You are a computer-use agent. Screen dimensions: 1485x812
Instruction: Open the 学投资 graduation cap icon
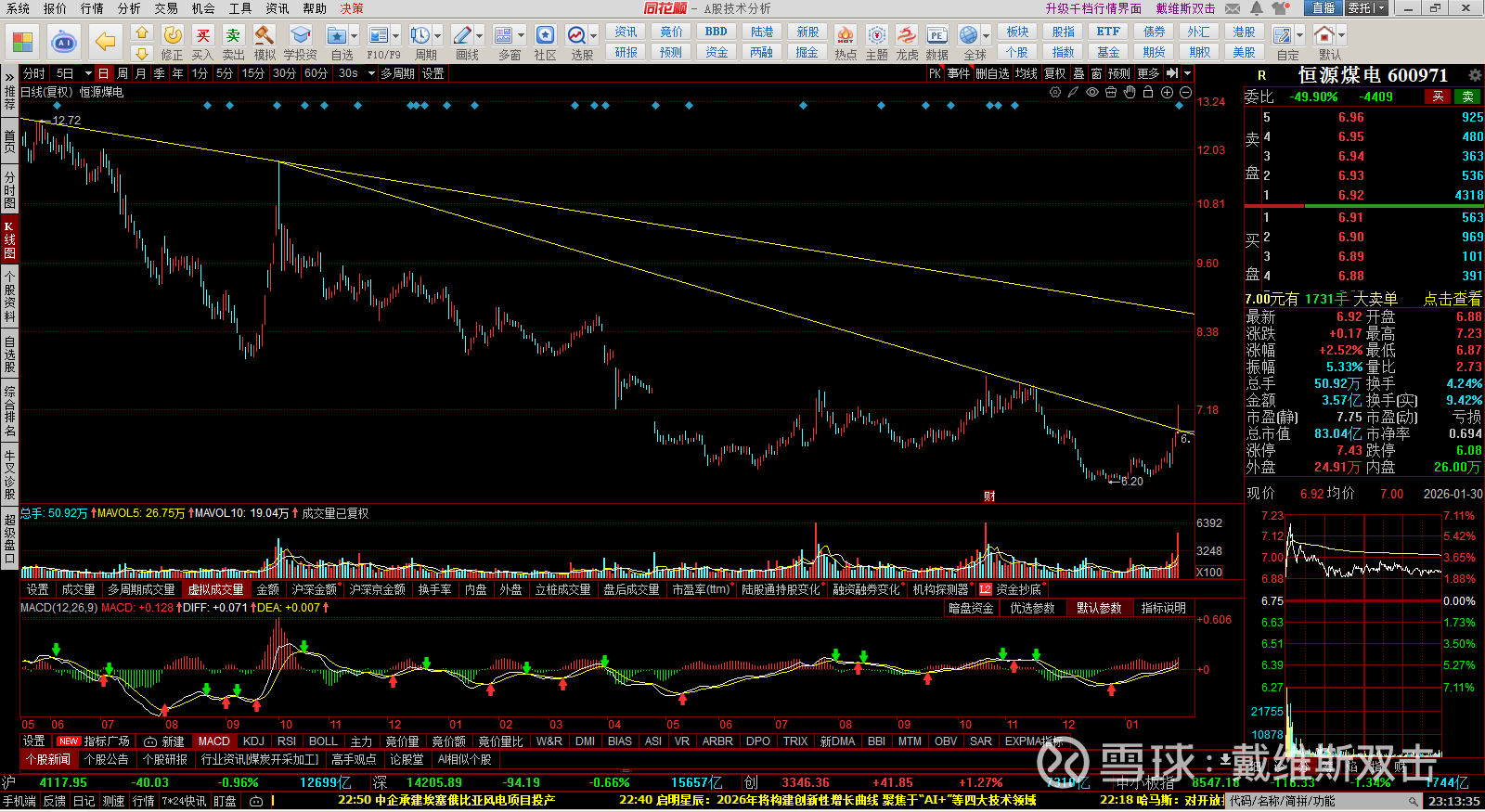point(300,35)
